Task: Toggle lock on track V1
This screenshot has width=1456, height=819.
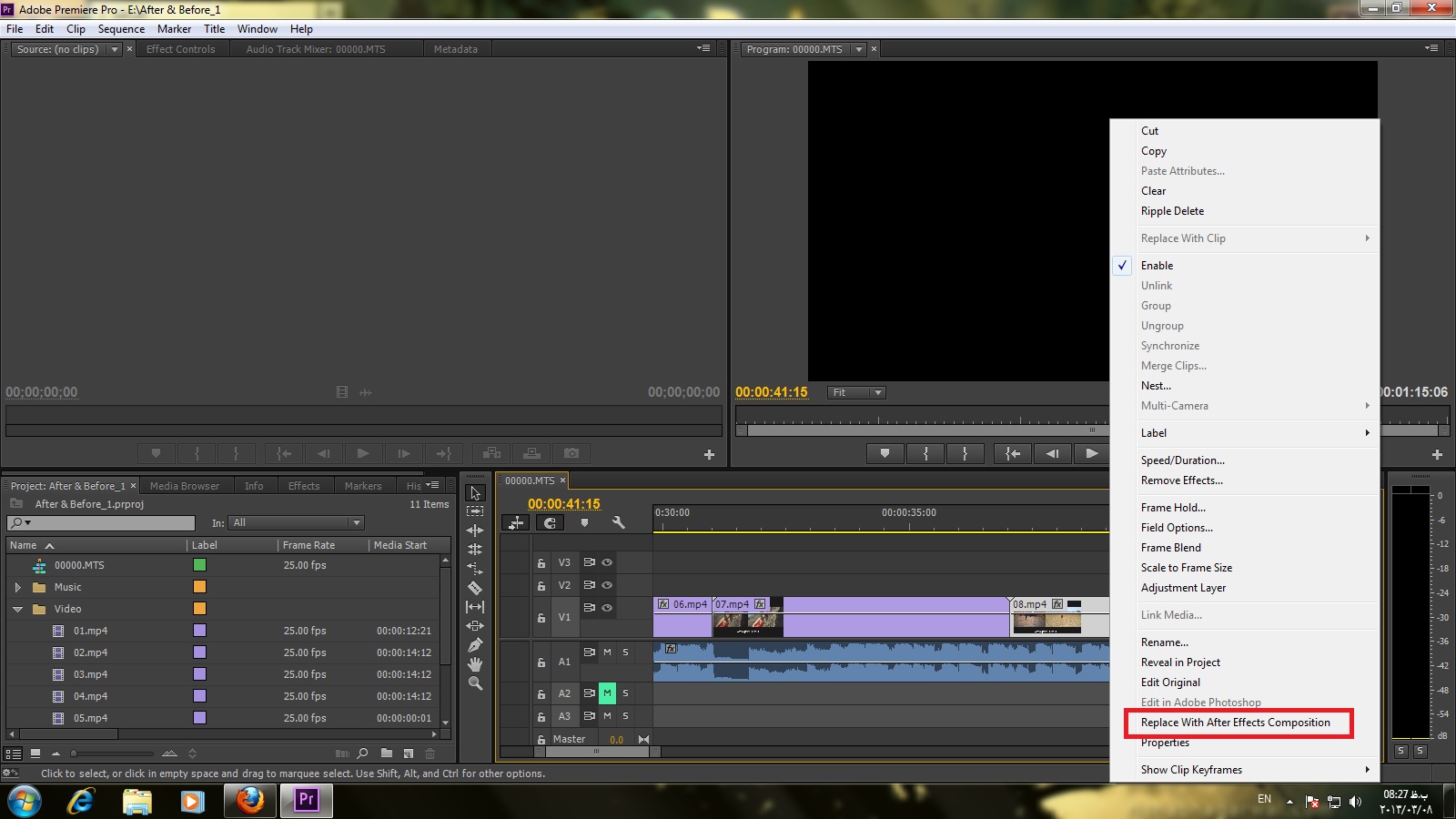Action: tap(541, 618)
